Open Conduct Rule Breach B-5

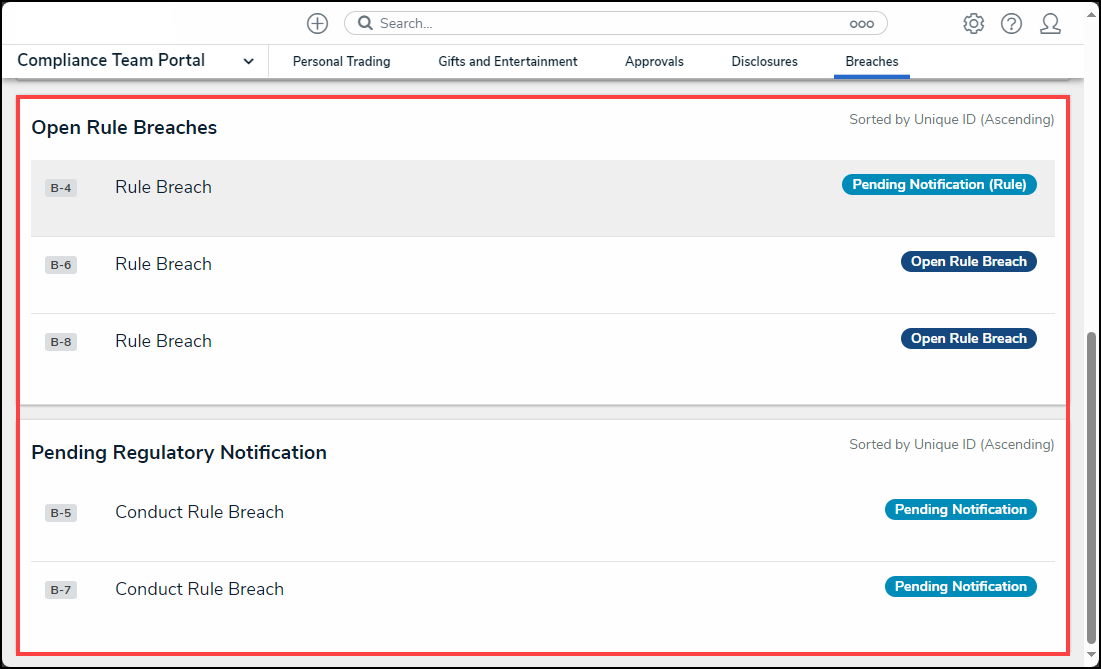pyautogui.click(x=199, y=513)
